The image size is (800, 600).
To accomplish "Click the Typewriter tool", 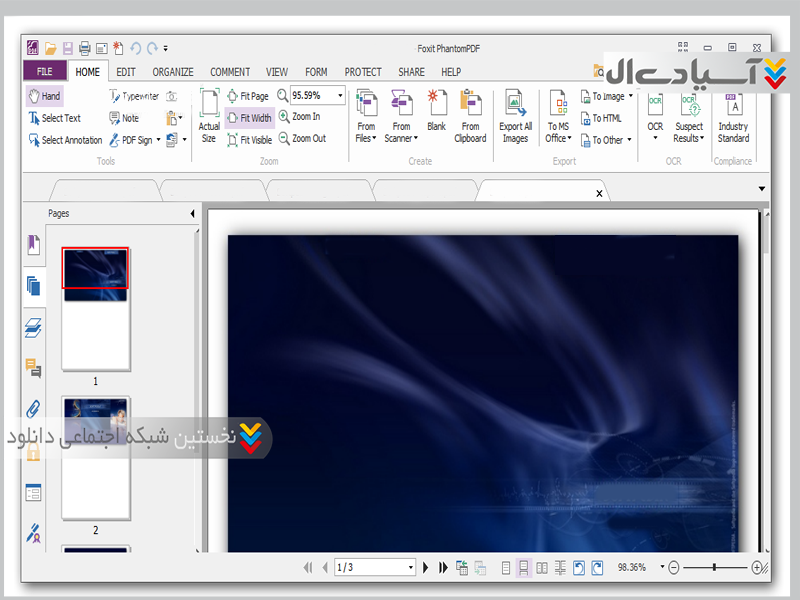I will pos(134,96).
